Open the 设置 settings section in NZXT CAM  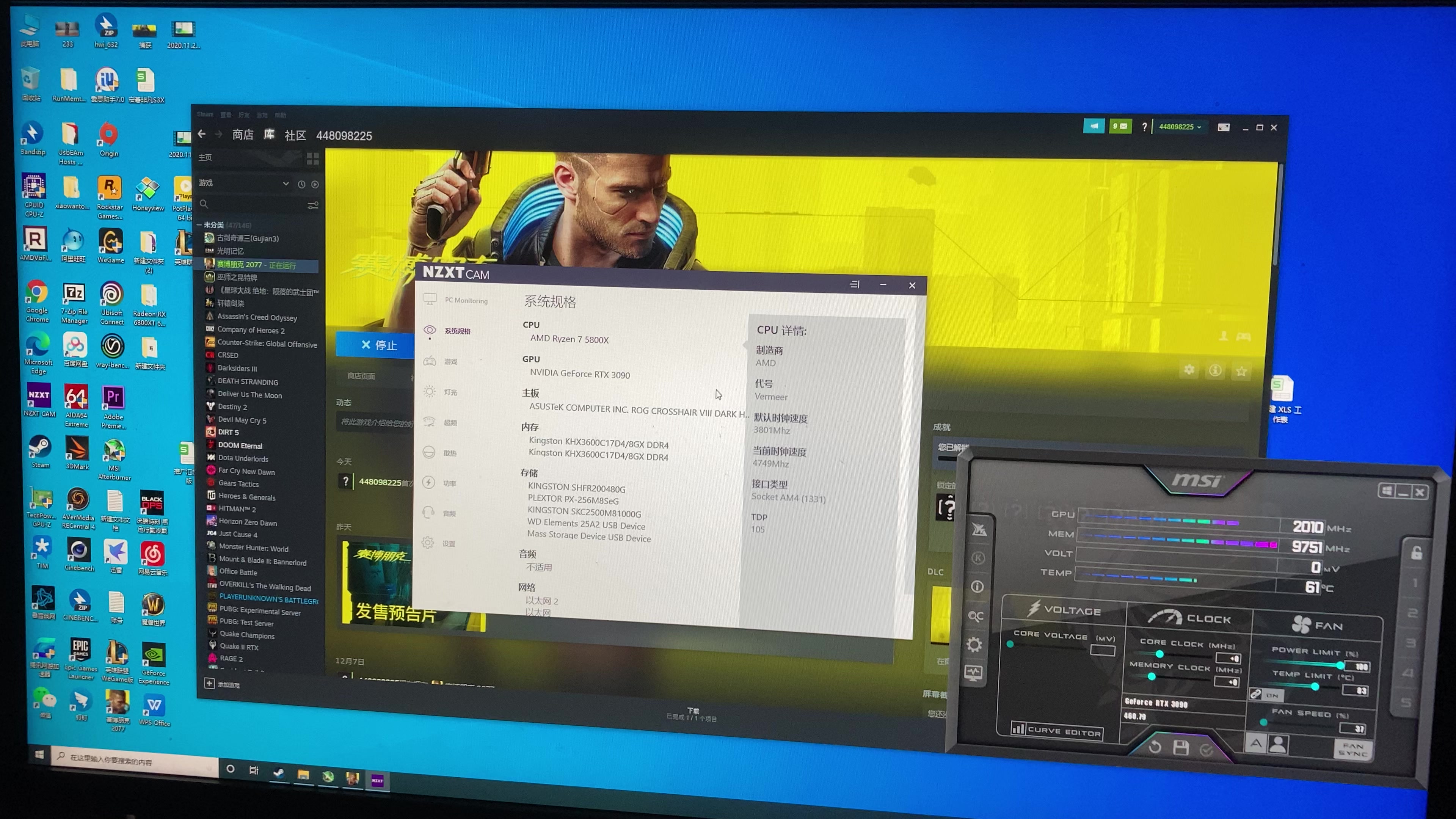point(438,543)
